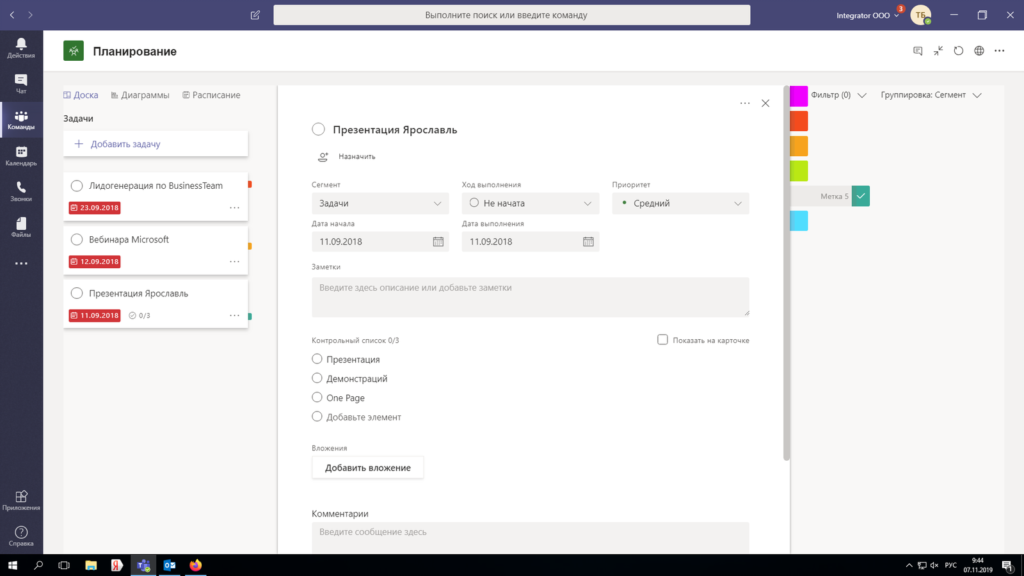Select the lime green label swatch
The height and width of the screenshot is (576, 1024).
(799, 171)
